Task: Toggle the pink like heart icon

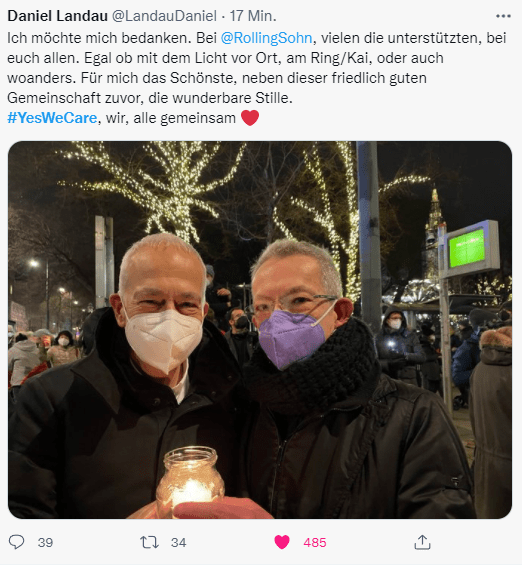Action: 282,542
